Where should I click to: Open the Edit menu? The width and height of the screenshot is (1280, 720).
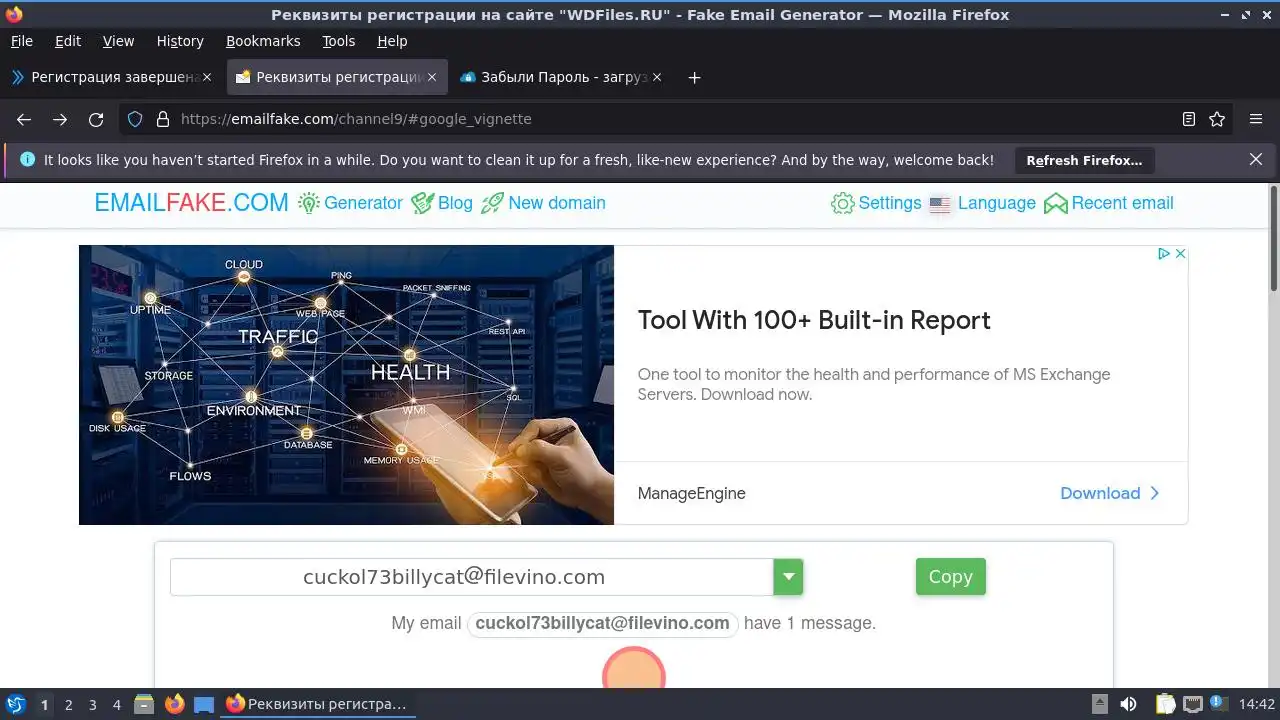[68, 41]
